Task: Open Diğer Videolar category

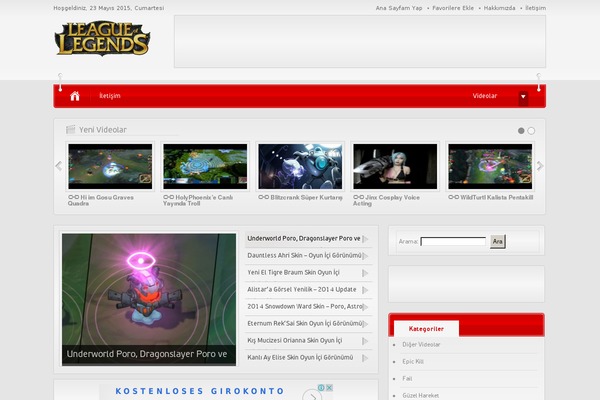Action: tap(421, 344)
